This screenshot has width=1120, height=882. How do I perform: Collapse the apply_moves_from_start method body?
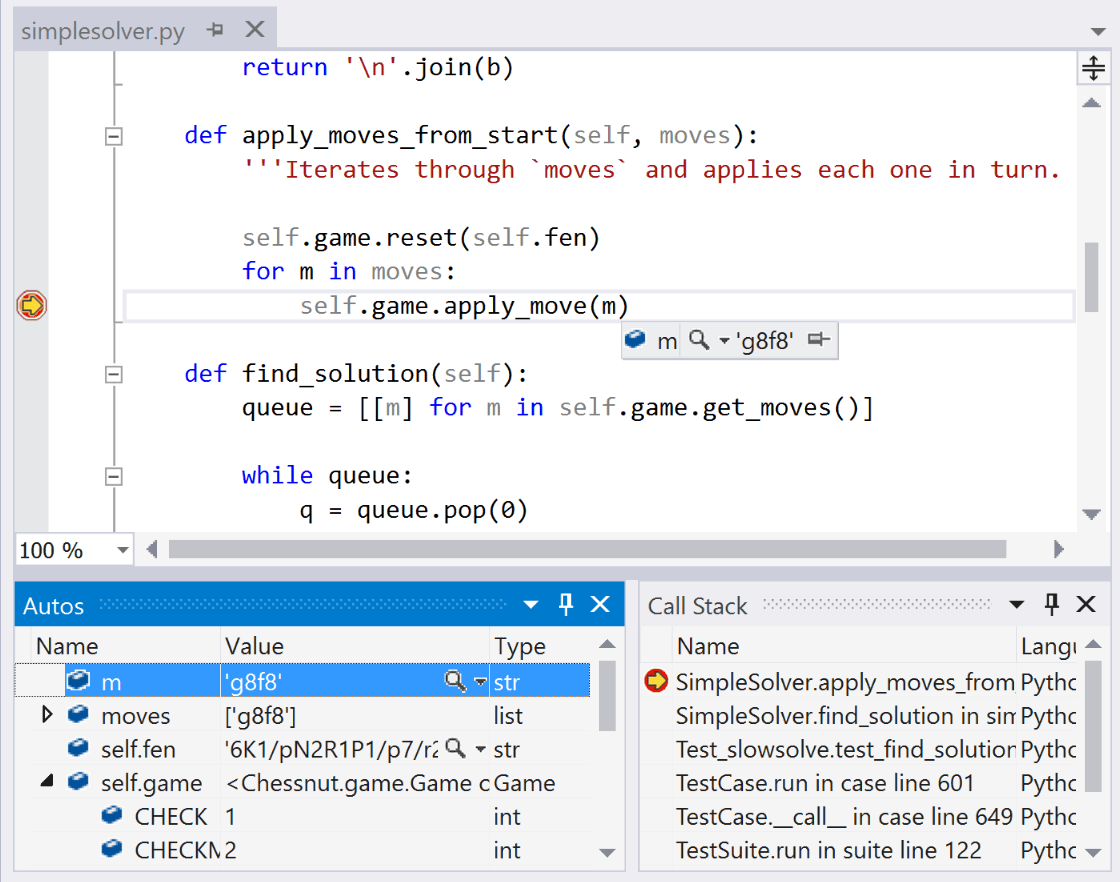click(113, 136)
